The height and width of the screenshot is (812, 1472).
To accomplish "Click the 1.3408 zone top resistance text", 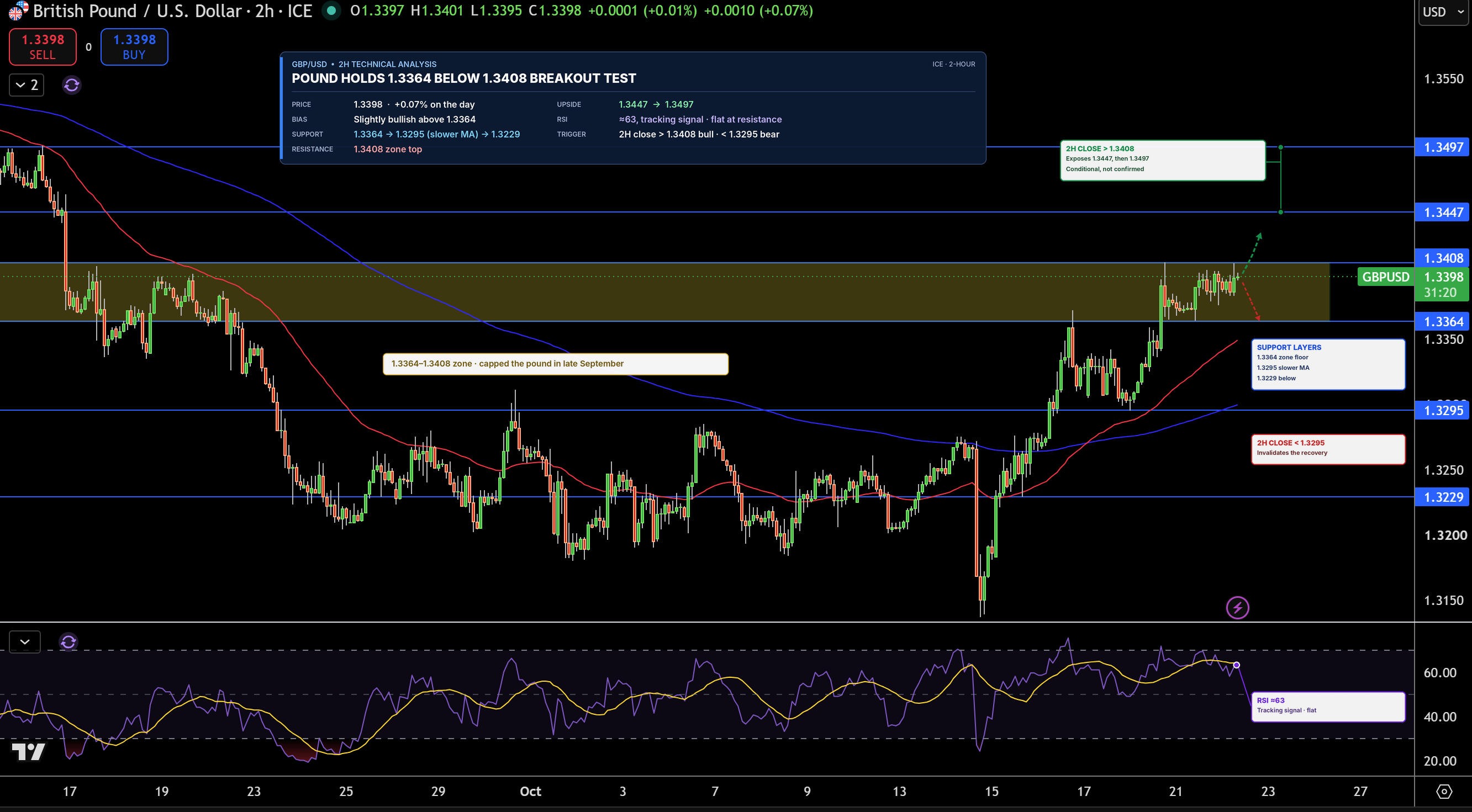I will (387, 149).
